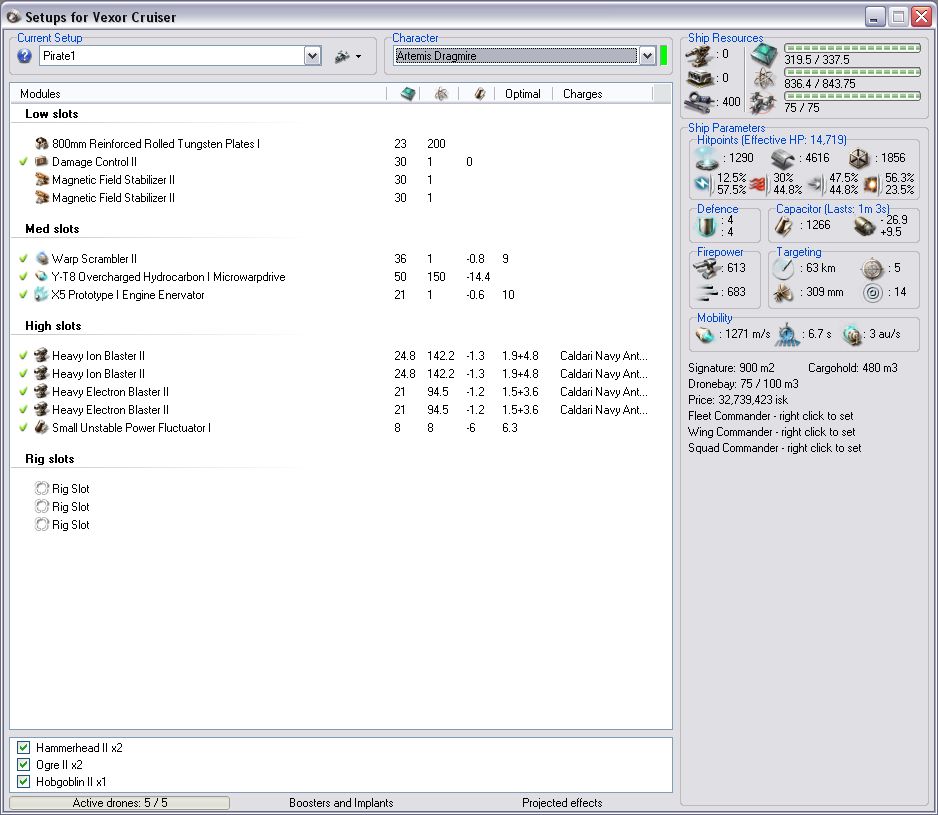The width and height of the screenshot is (938, 815).
Task: Open the Current Setup dropdown list
Action: pyautogui.click(x=312, y=56)
